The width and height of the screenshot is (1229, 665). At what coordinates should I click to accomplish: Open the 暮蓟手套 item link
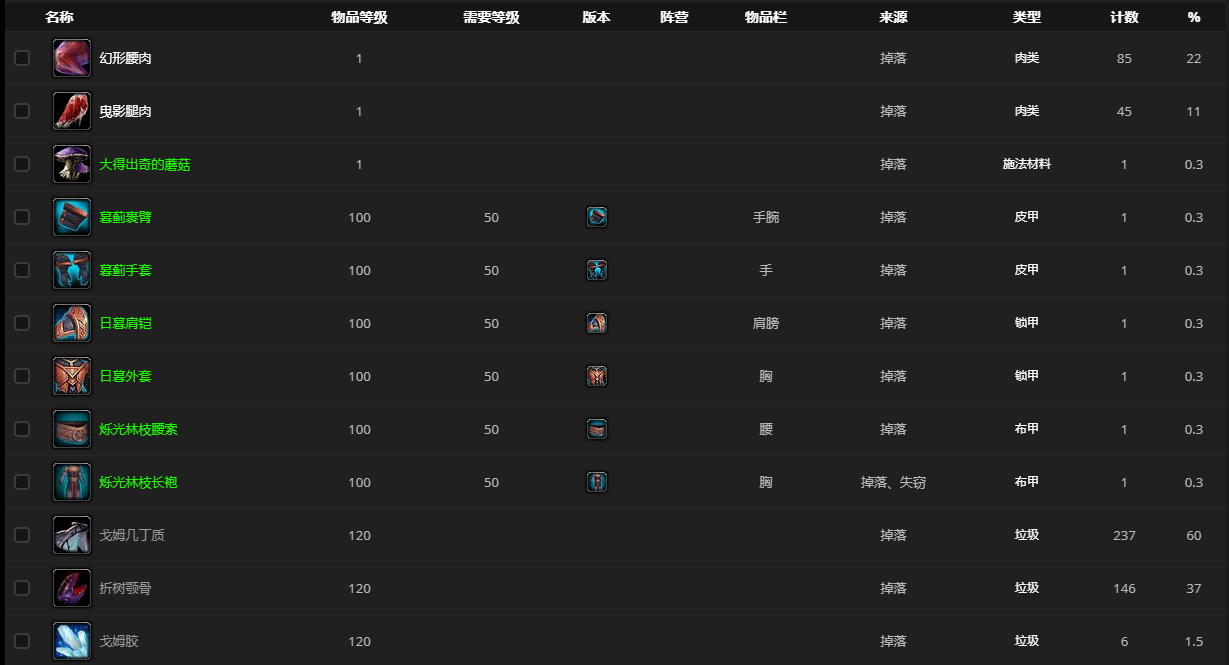click(x=126, y=270)
